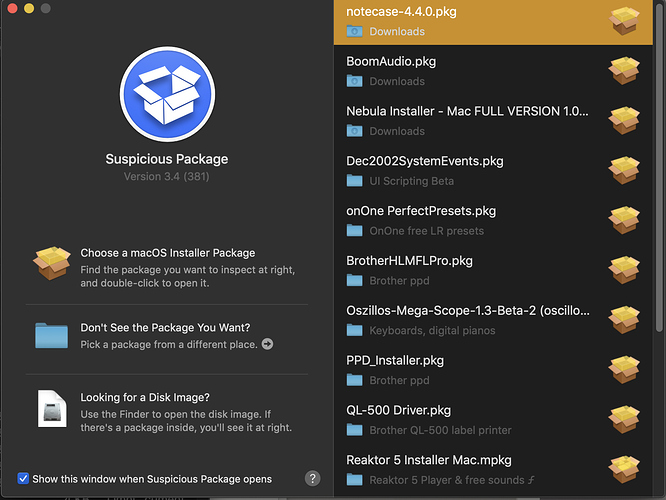
Task: Open help with the question mark button
Action: (x=313, y=478)
